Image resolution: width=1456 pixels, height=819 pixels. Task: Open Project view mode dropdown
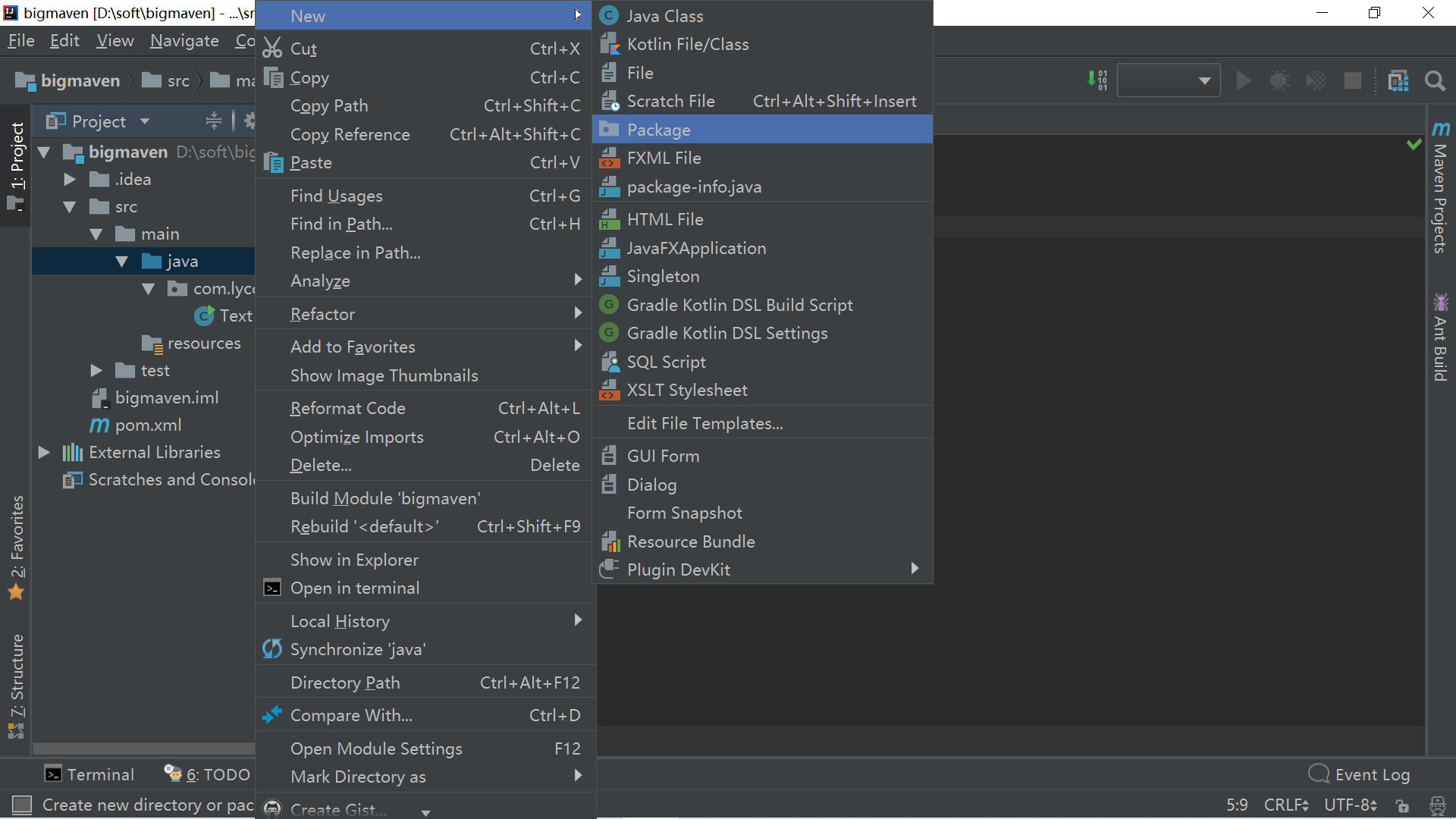click(145, 121)
